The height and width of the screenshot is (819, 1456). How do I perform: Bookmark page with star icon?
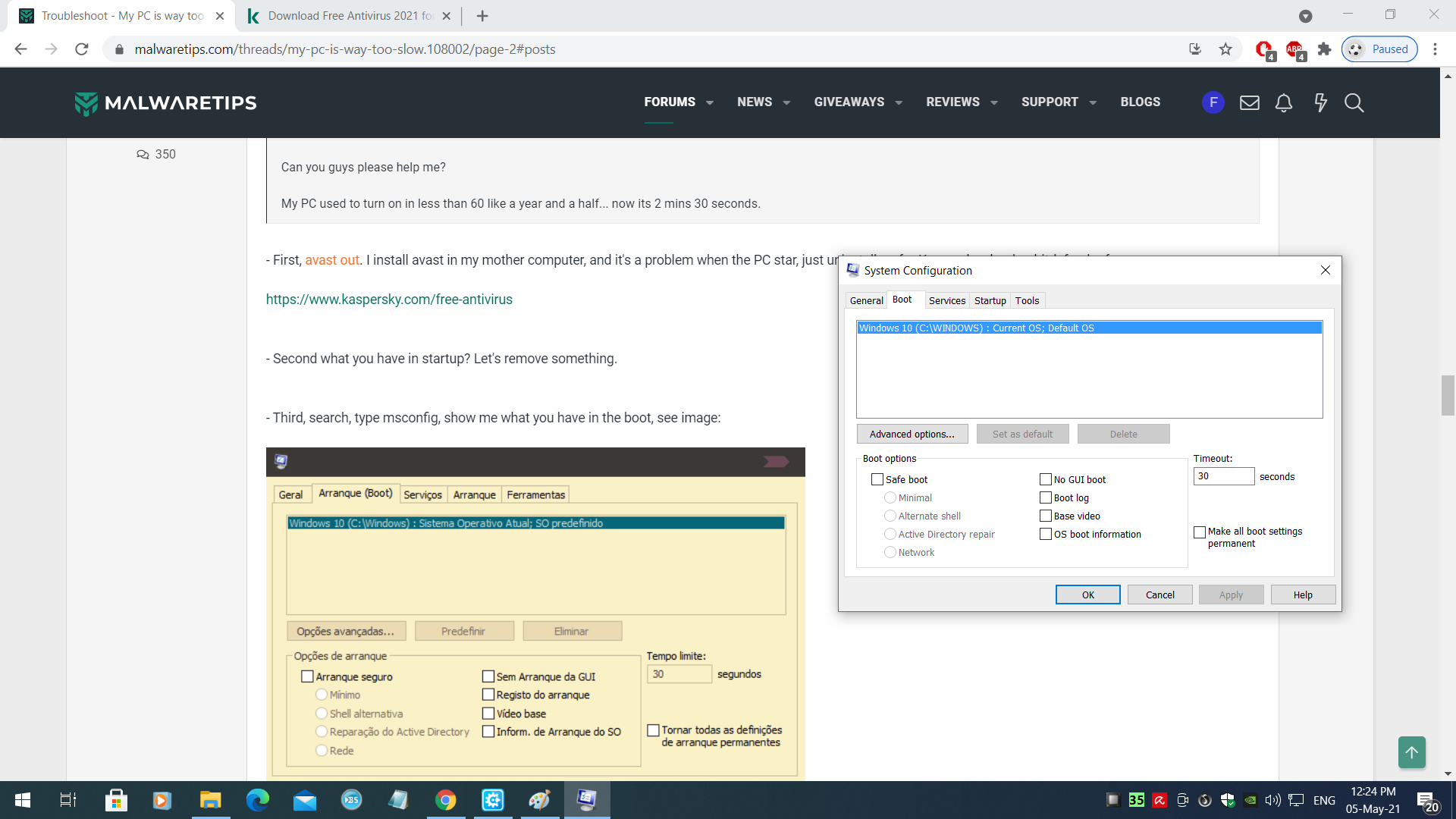(x=1225, y=49)
